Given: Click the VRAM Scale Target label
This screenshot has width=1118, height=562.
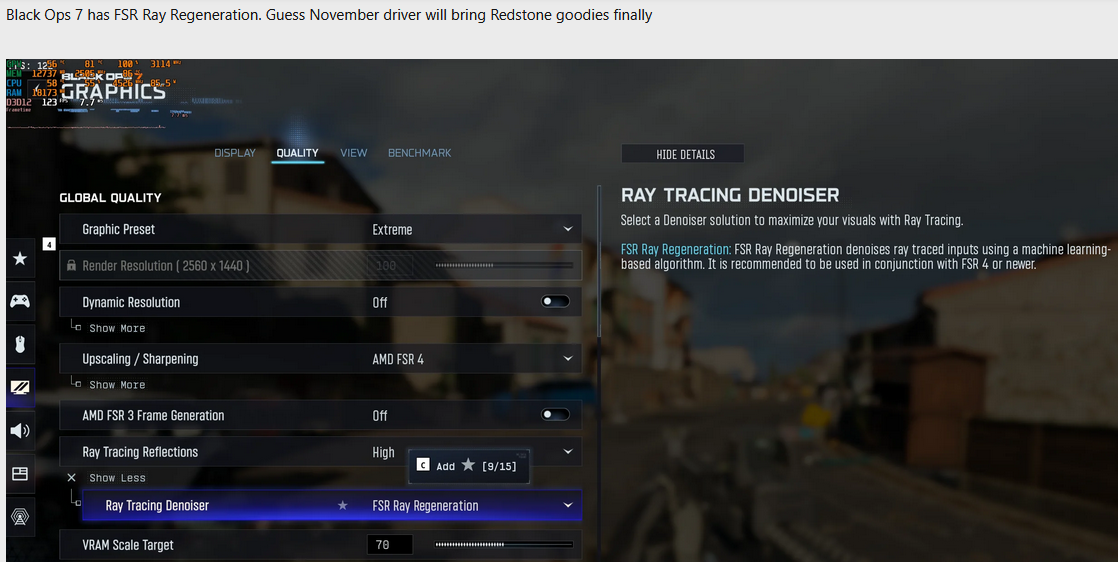Looking at the screenshot, I should coord(128,545).
